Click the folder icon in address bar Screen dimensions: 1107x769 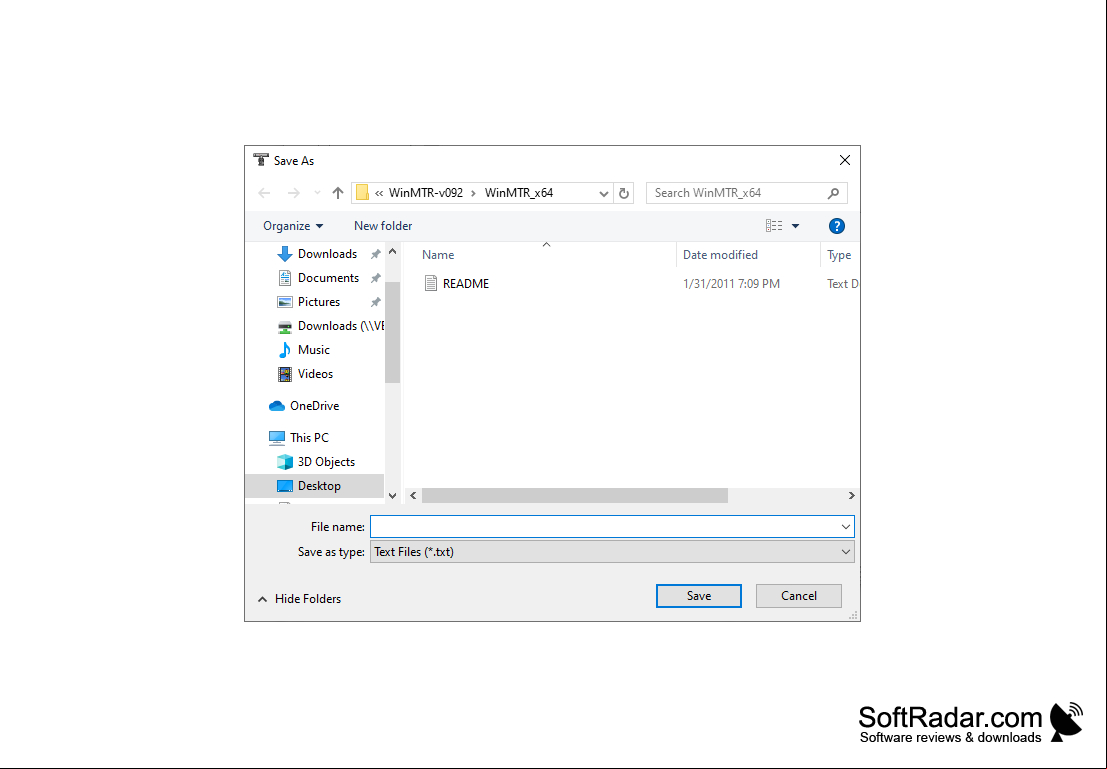coord(362,193)
